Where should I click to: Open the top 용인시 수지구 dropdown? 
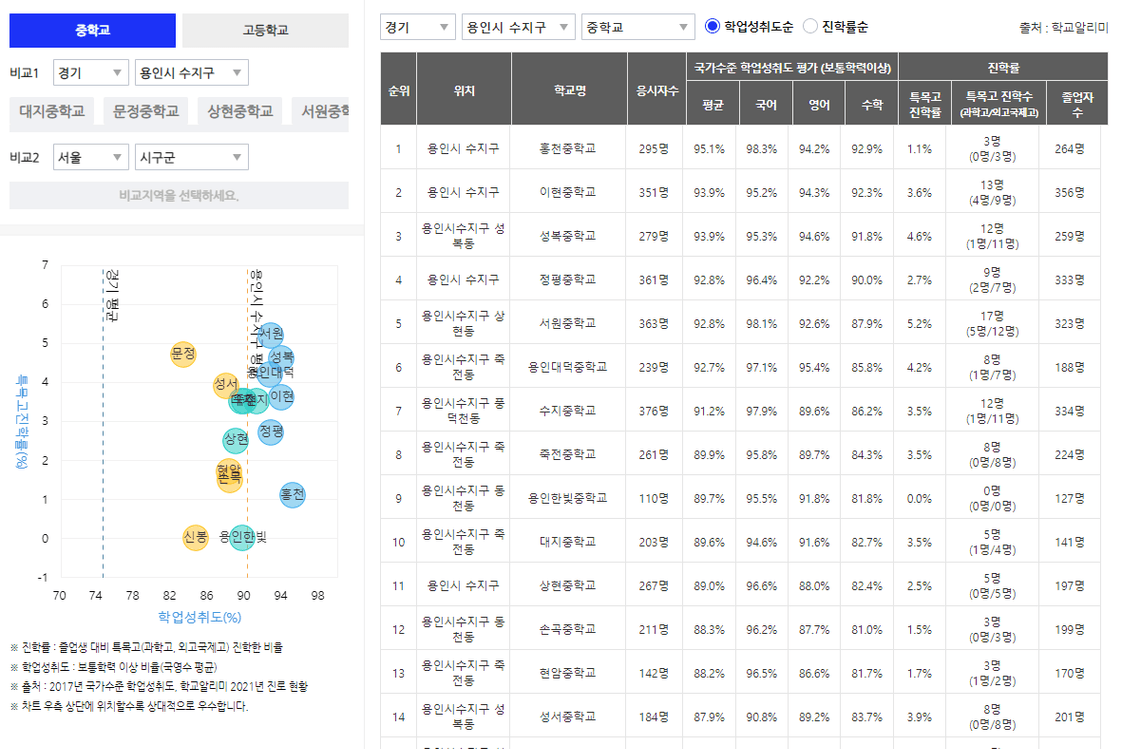(x=518, y=27)
